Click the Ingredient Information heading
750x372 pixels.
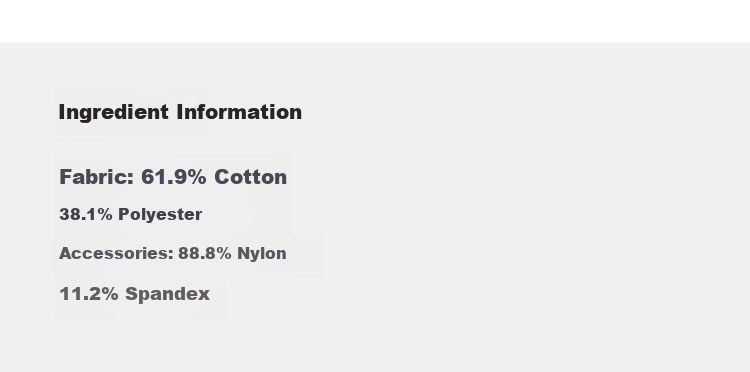pyautogui.click(x=180, y=113)
